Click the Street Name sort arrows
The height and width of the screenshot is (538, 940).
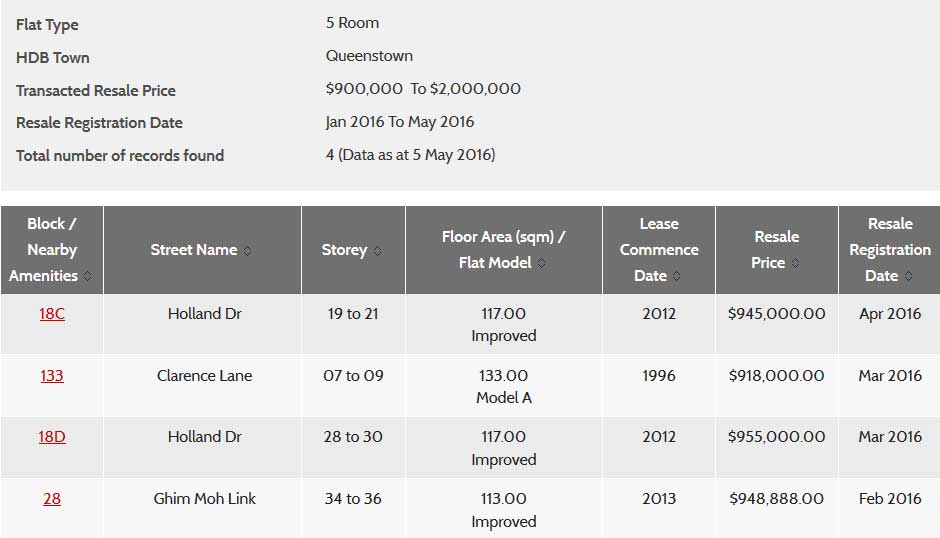[x=247, y=251]
